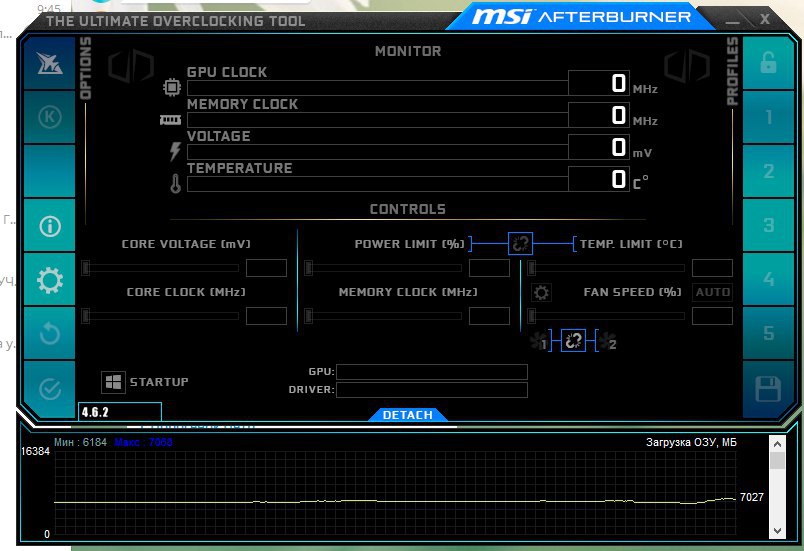
Task: Select profile slot 2
Action: [768, 171]
